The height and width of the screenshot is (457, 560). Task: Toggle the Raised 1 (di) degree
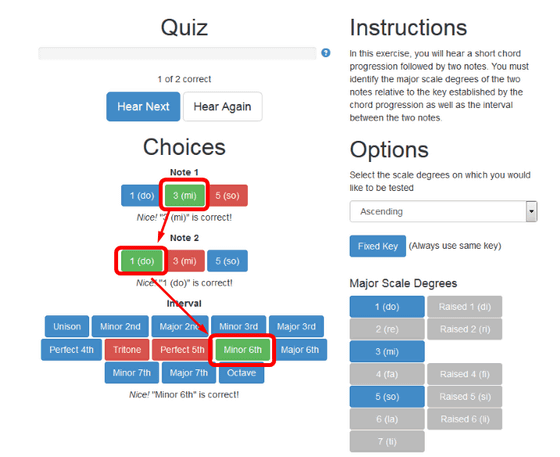click(x=465, y=307)
